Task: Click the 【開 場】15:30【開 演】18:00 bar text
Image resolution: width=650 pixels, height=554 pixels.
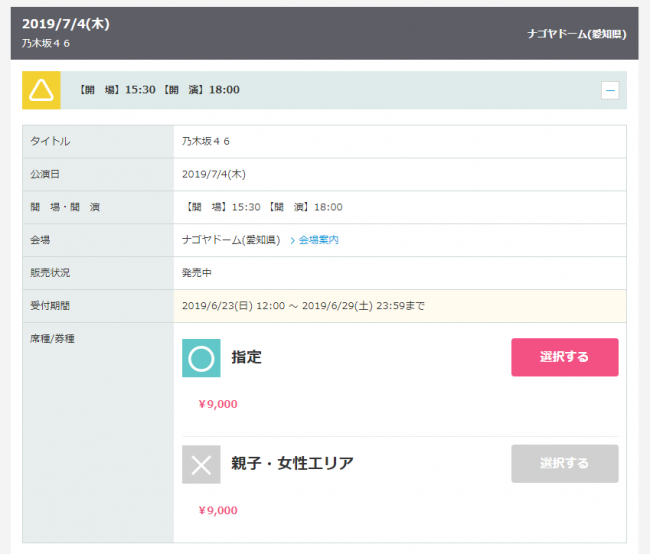Action: tap(160, 90)
